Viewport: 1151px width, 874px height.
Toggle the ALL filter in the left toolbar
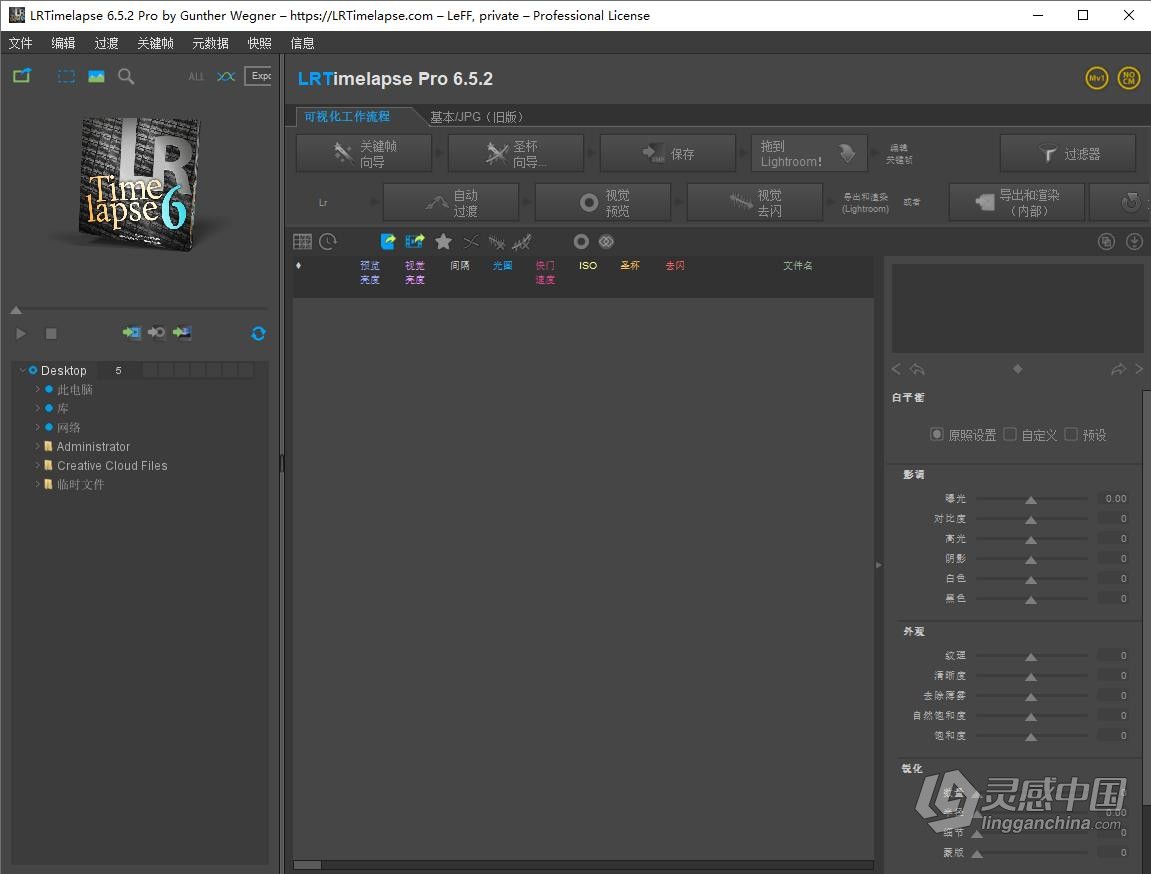196,76
